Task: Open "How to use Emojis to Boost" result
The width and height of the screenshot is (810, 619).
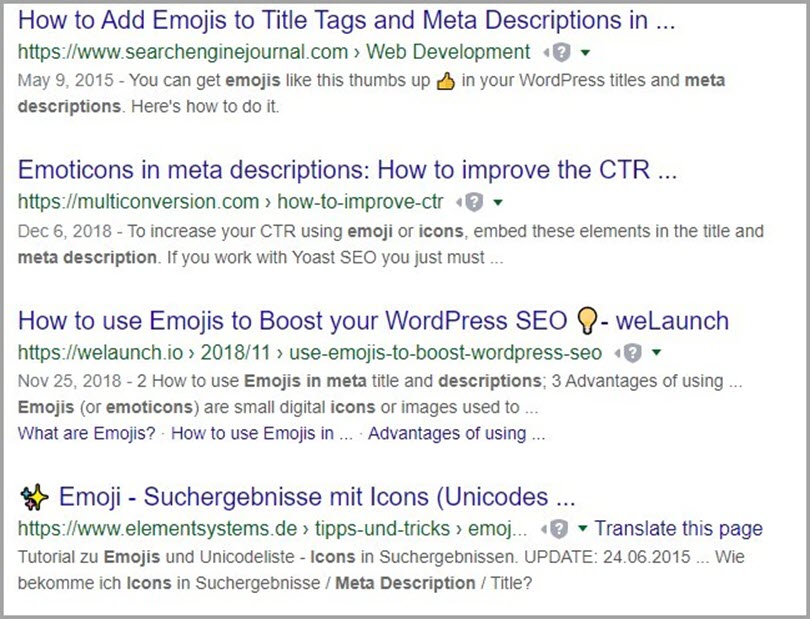Action: [x=290, y=321]
